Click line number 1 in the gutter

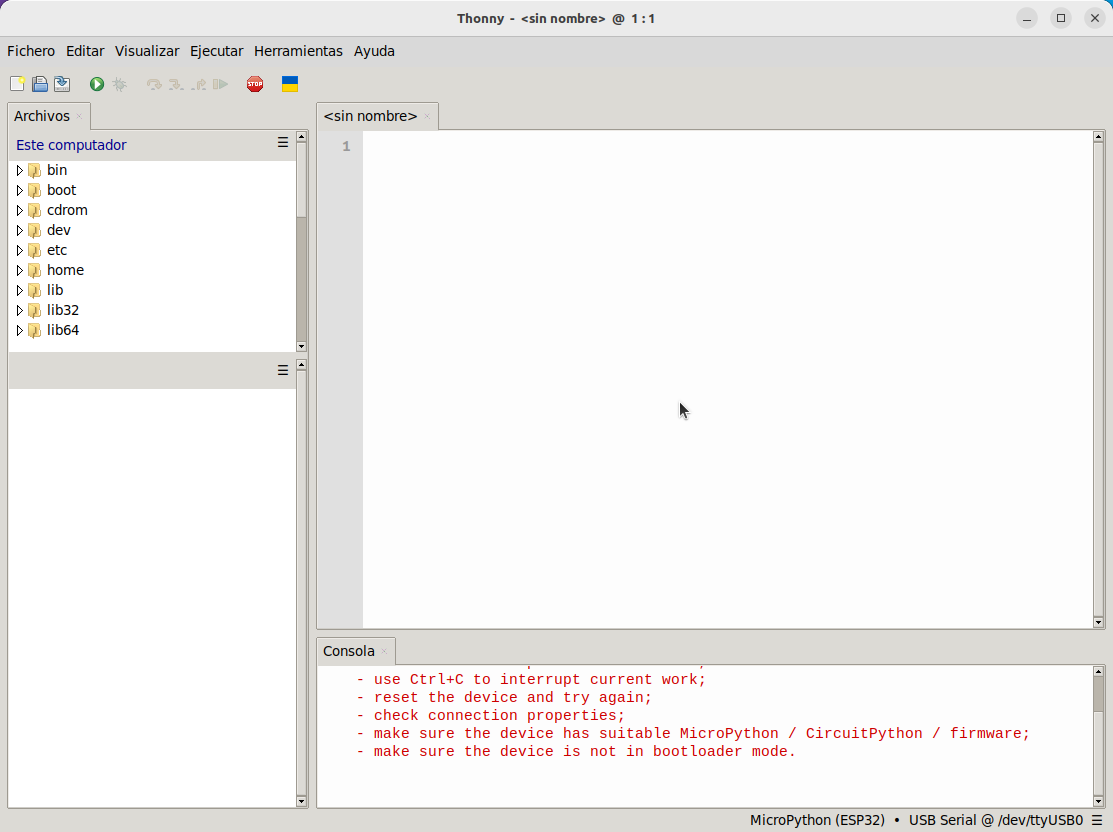pos(346,146)
